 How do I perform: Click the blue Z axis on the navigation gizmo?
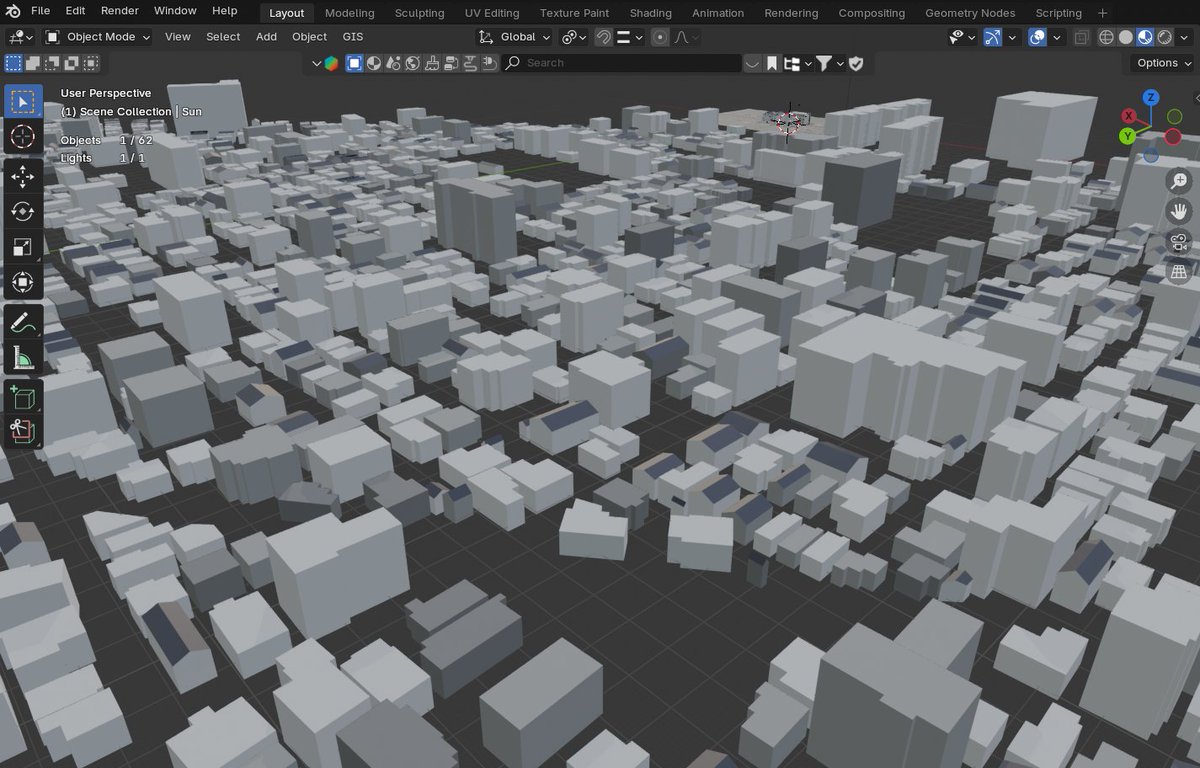click(1151, 97)
